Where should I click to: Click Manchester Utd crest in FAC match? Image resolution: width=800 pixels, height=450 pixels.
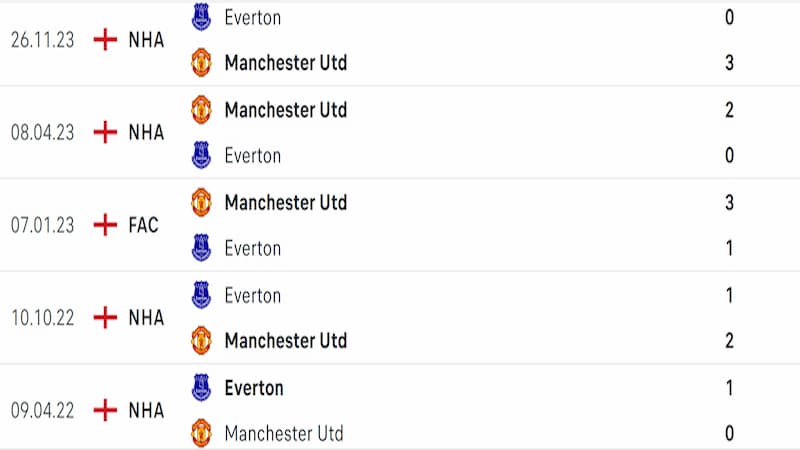point(202,202)
